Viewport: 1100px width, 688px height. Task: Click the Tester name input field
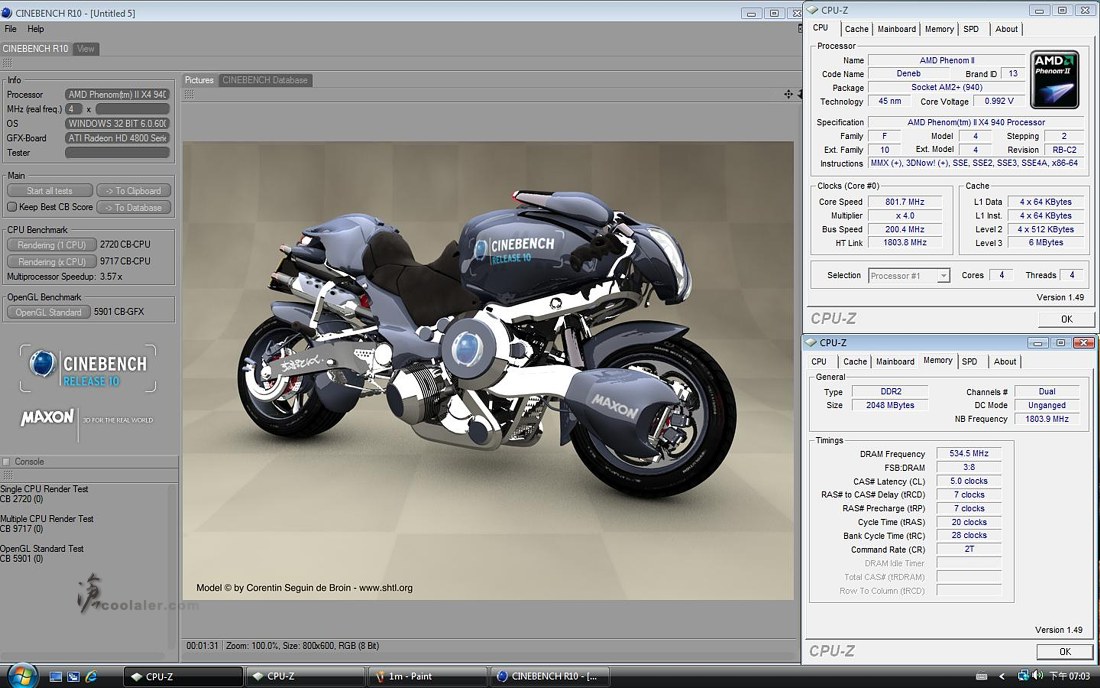(117, 152)
